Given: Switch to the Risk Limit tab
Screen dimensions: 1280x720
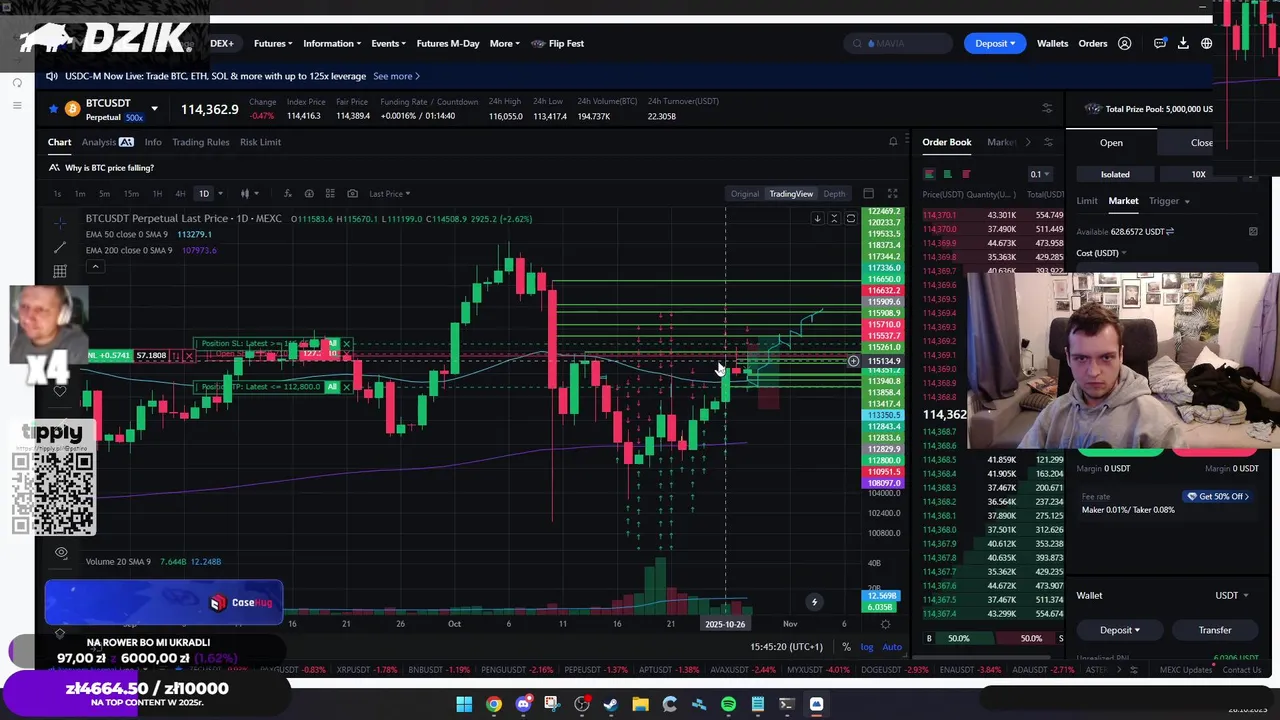Looking at the screenshot, I should click(260, 142).
